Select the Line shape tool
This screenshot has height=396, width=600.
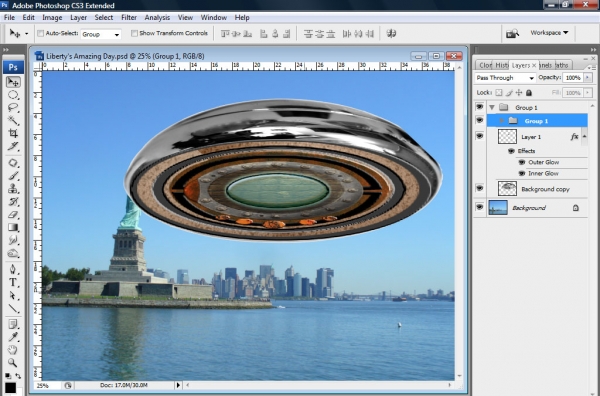click(13, 308)
